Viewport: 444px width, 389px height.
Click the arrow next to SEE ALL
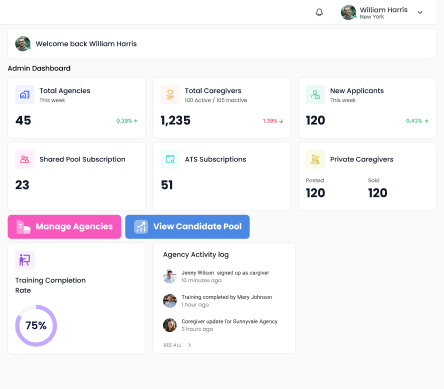[190, 345]
